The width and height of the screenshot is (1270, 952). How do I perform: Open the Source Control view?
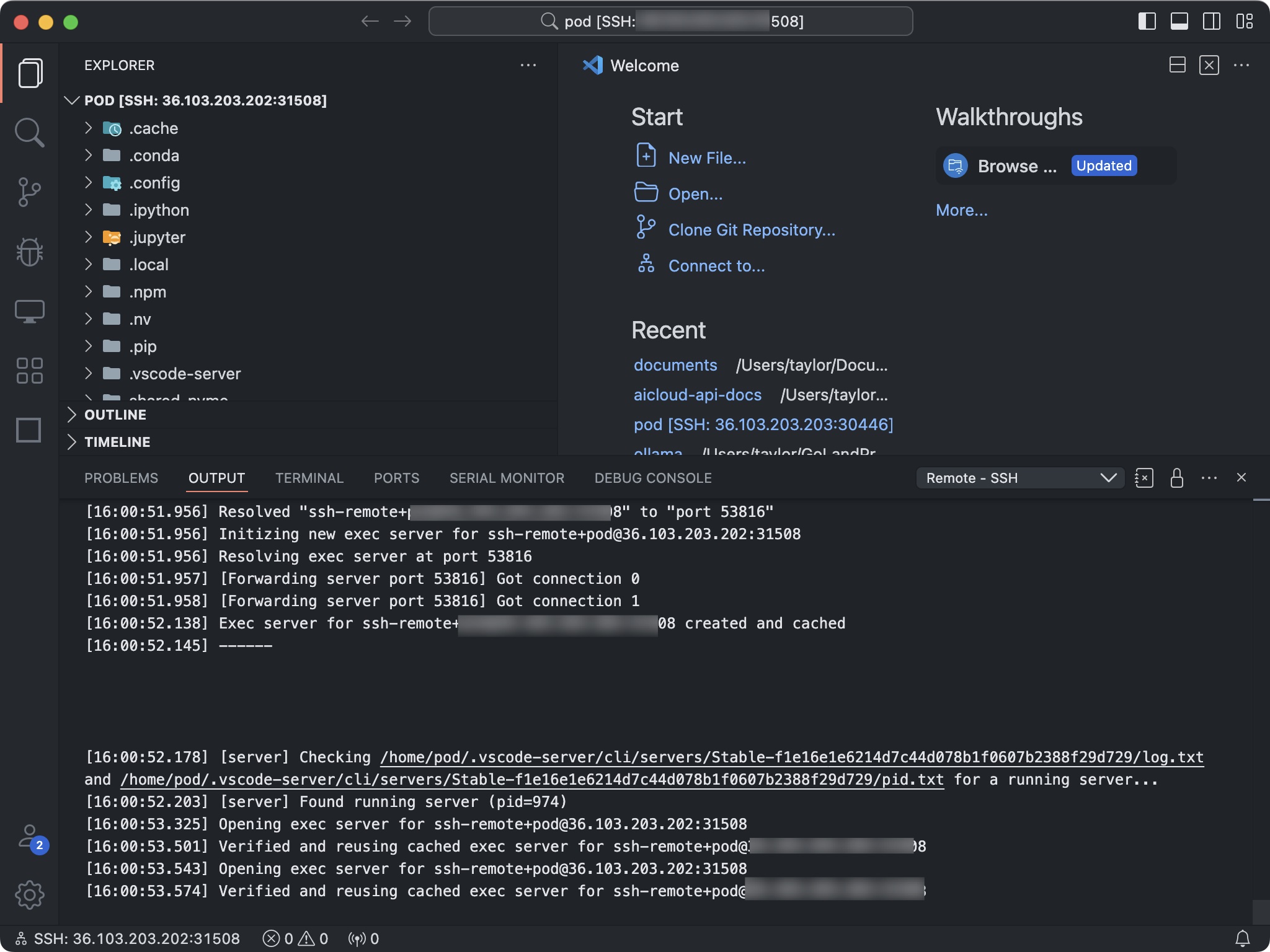(x=30, y=192)
